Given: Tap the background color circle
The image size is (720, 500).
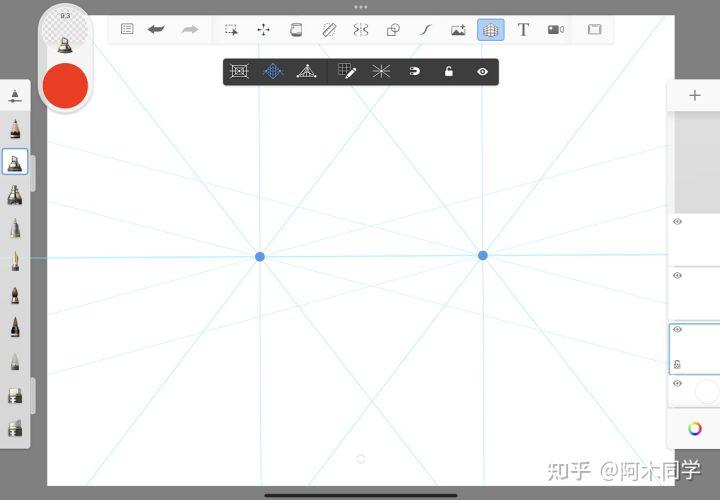Looking at the screenshot, I should point(707,392).
